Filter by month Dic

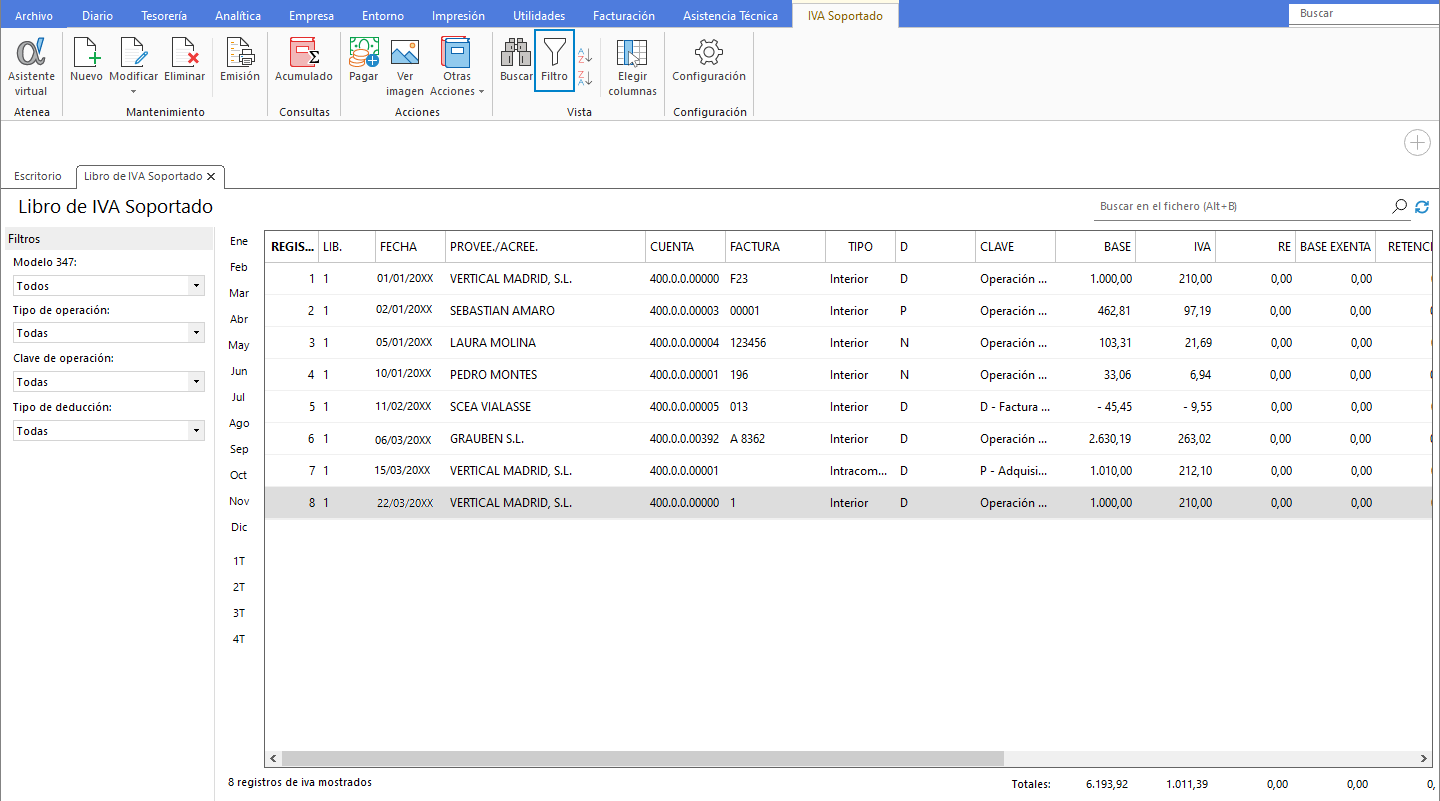[239, 527]
